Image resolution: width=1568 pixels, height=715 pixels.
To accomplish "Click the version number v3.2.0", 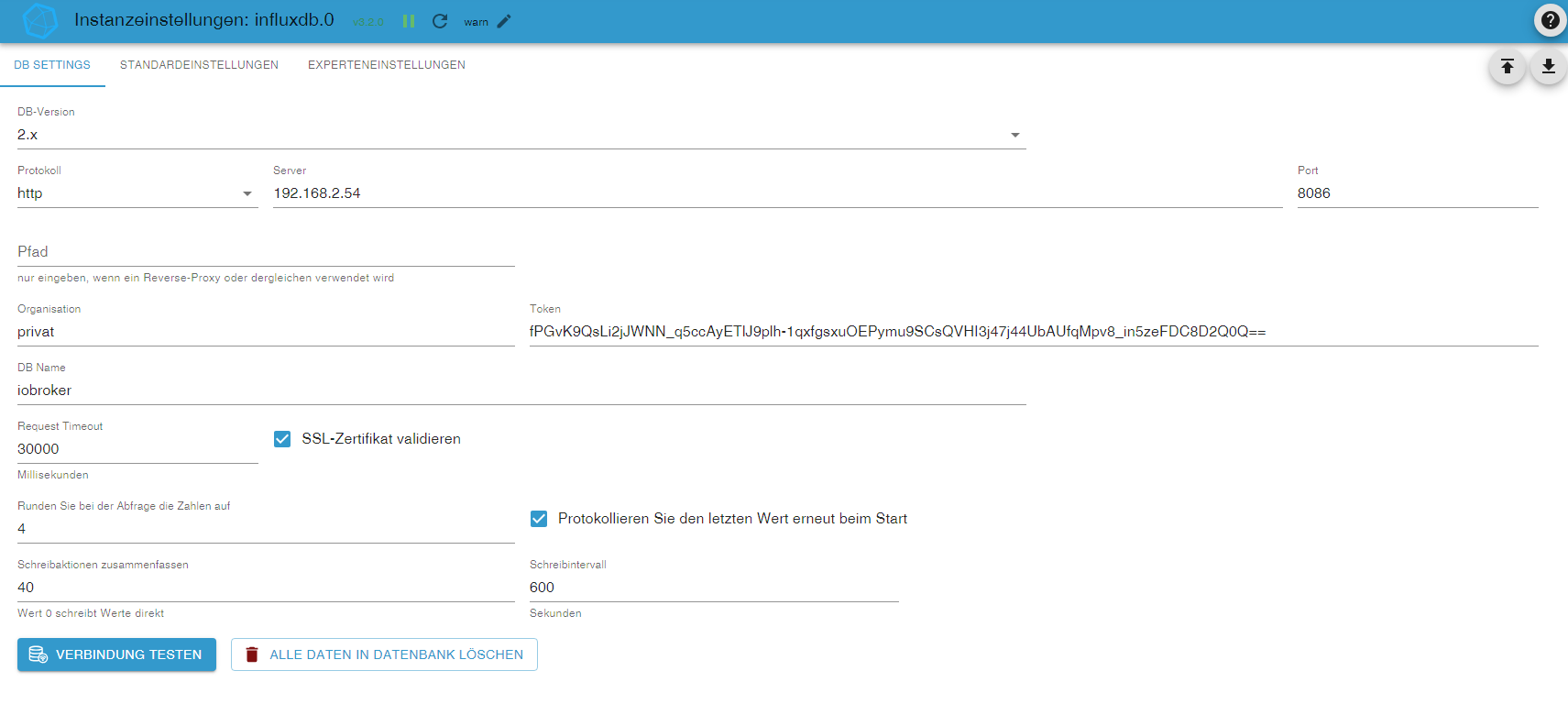I will pyautogui.click(x=368, y=22).
